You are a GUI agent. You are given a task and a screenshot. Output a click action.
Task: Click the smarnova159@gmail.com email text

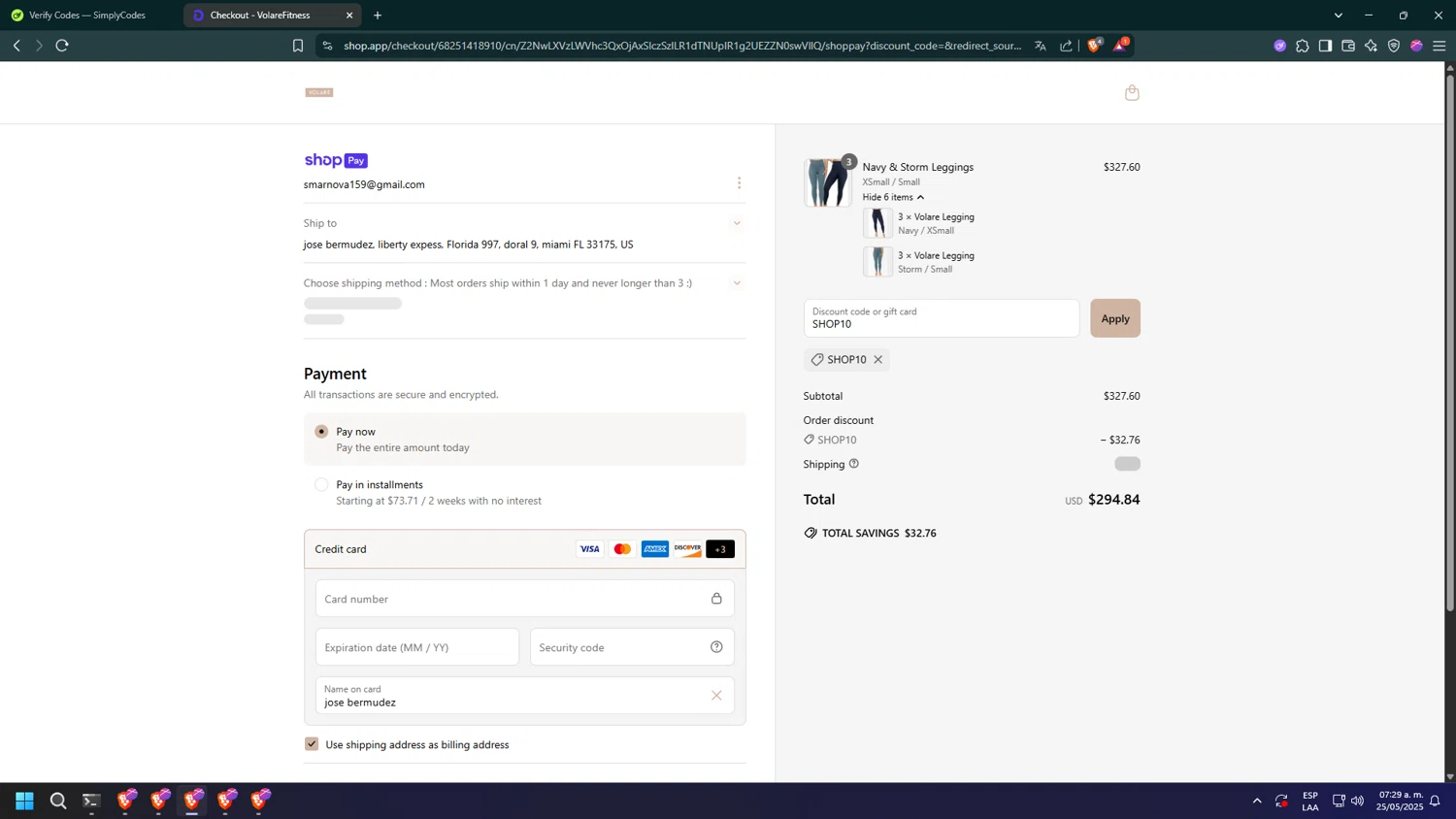[x=364, y=184]
